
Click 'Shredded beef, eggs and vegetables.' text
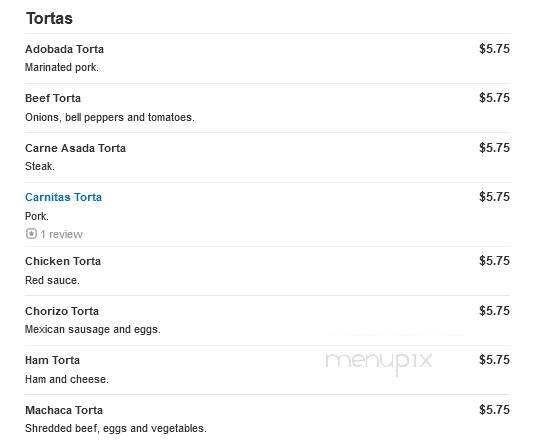click(x=116, y=428)
